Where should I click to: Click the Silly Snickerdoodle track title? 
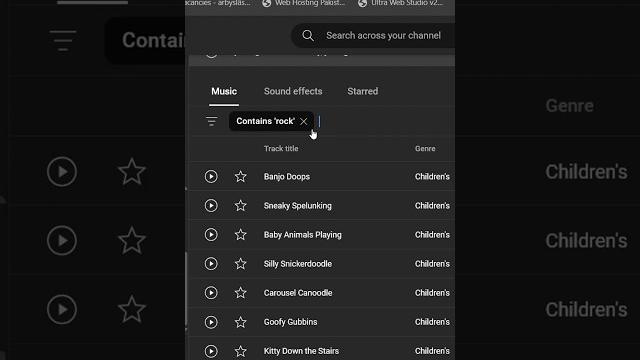298,264
